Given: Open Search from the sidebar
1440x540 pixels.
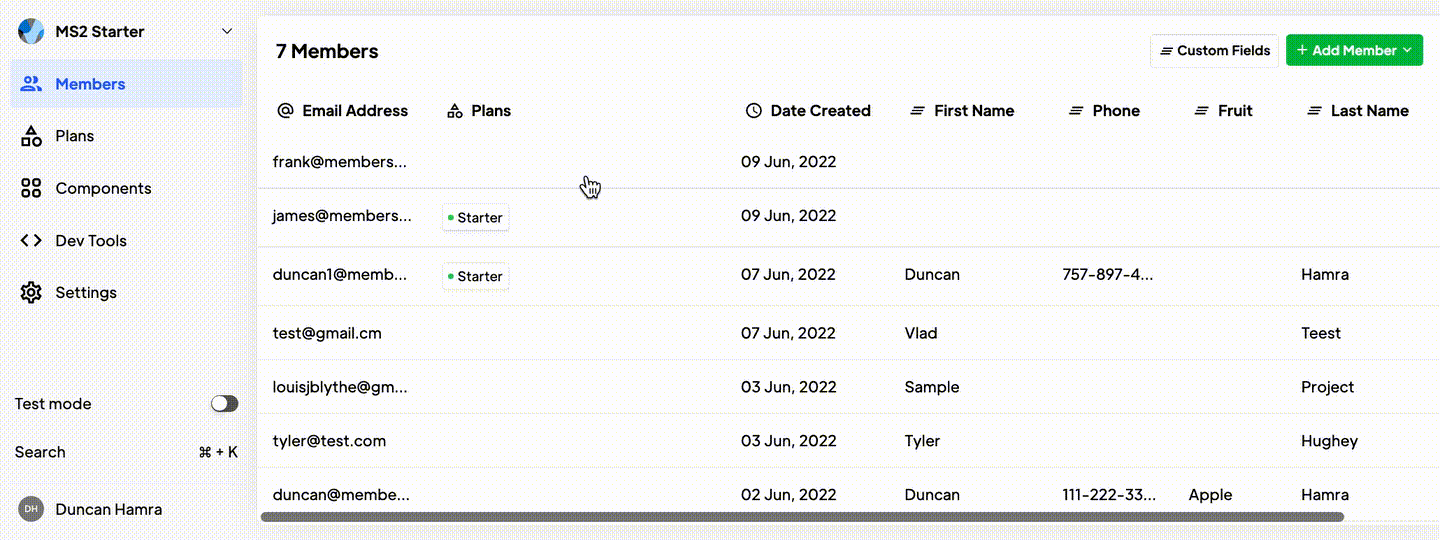Looking at the screenshot, I should click(40, 452).
